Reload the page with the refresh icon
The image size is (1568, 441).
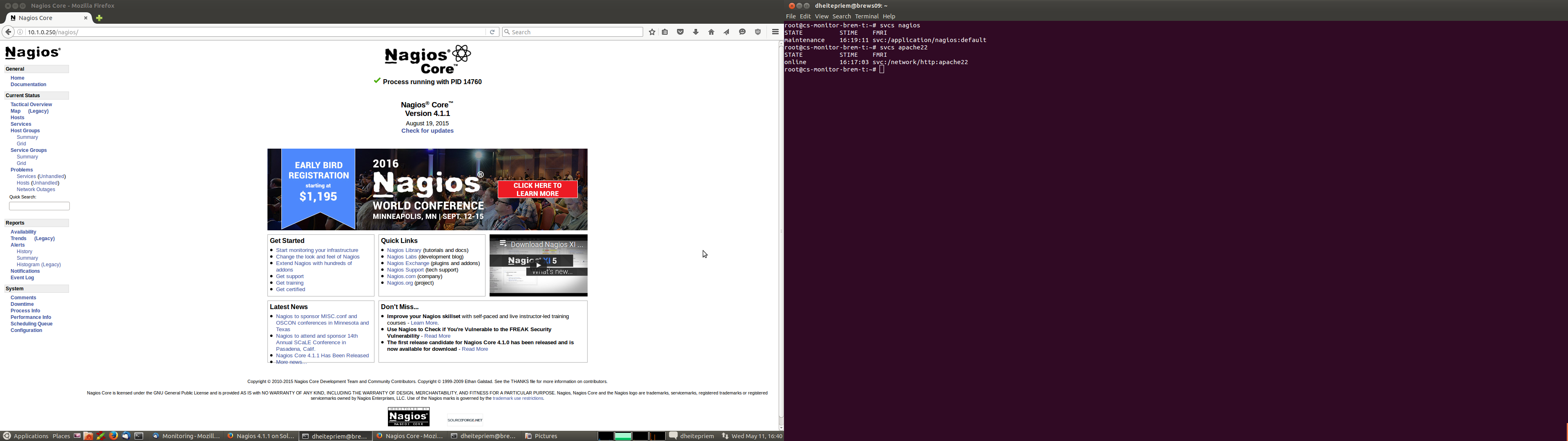point(492,32)
